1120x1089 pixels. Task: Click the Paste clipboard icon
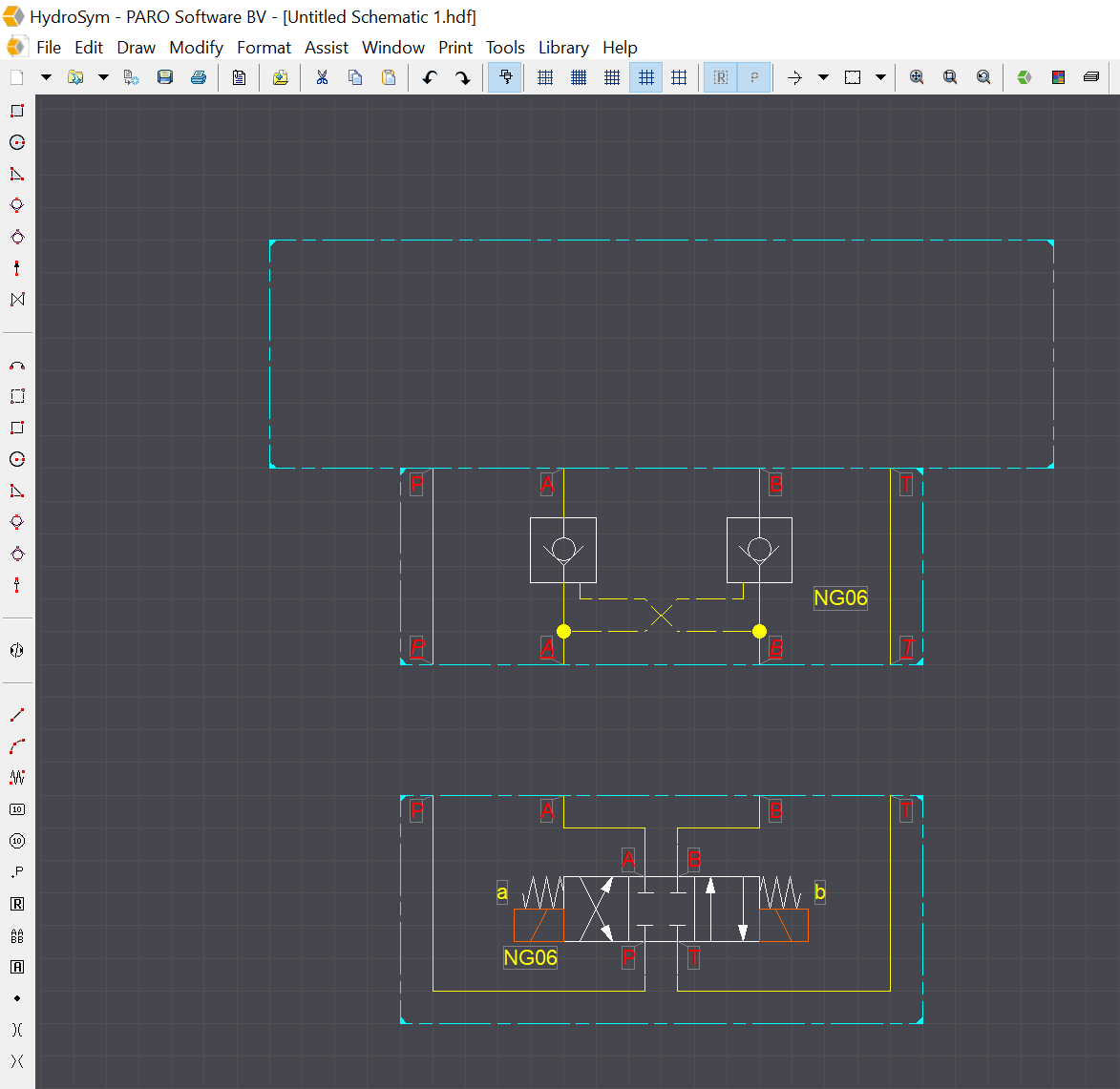pyautogui.click(x=389, y=77)
